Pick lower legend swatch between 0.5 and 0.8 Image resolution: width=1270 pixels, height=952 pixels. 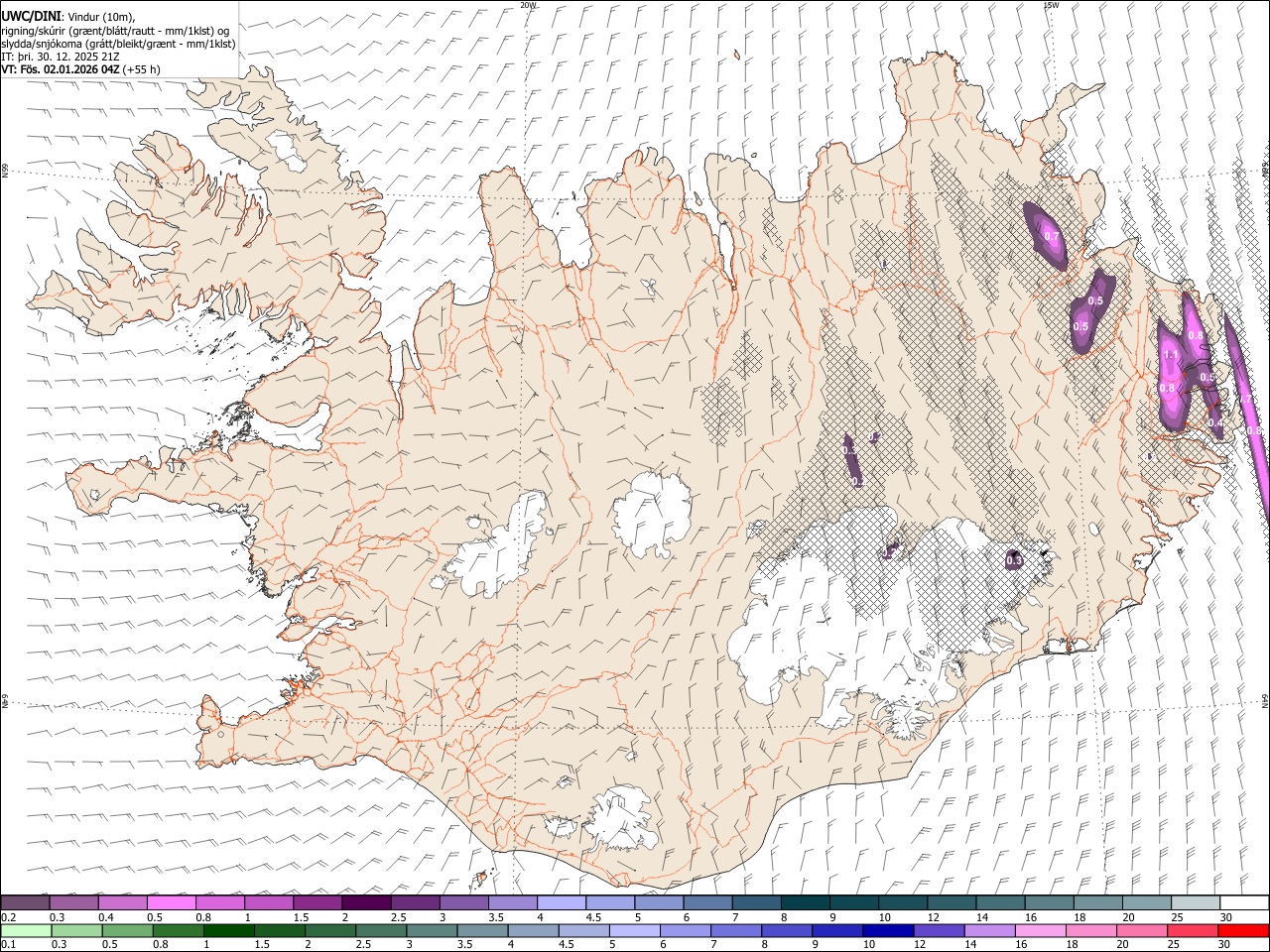tap(128, 931)
